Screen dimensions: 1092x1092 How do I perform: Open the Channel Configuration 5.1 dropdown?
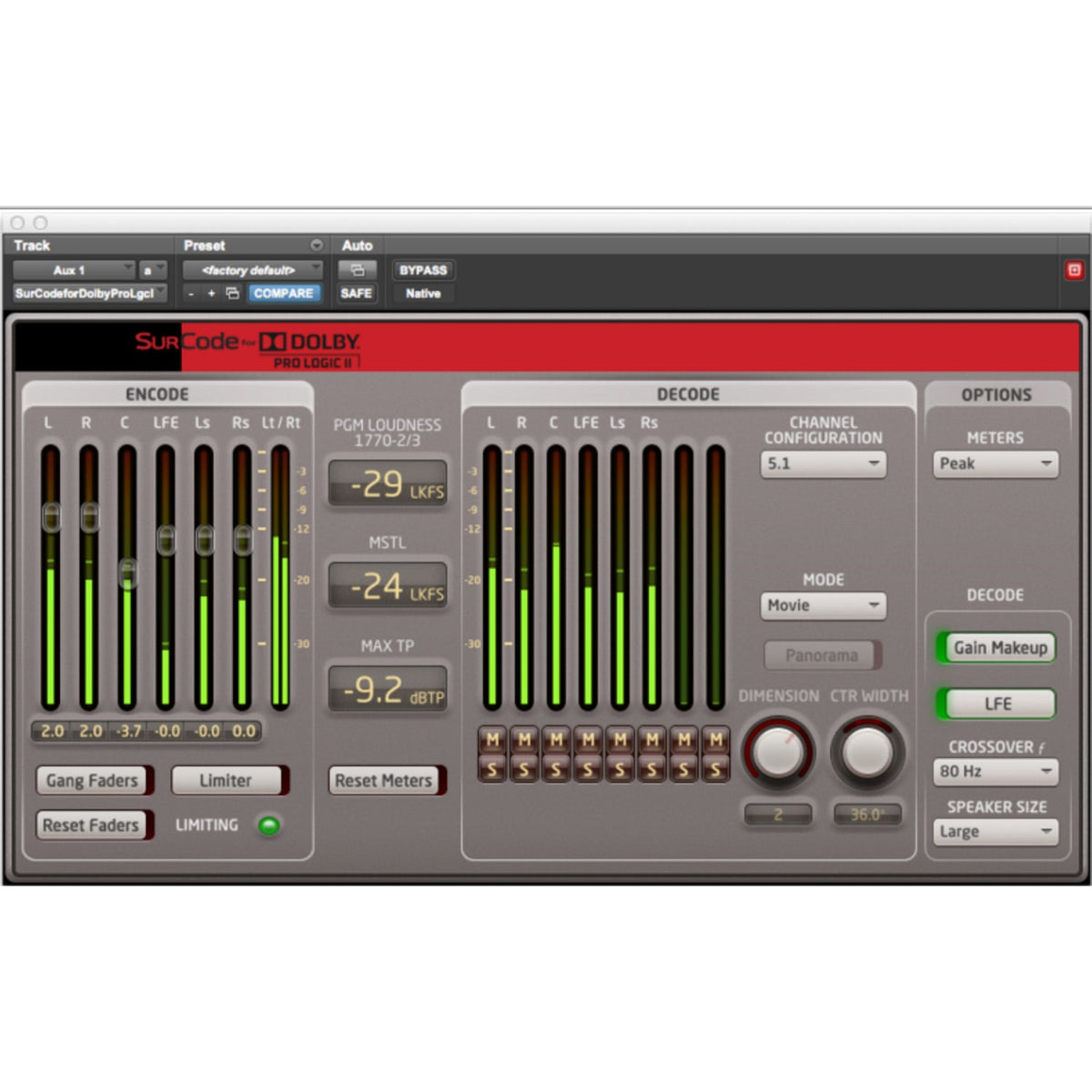click(x=823, y=463)
